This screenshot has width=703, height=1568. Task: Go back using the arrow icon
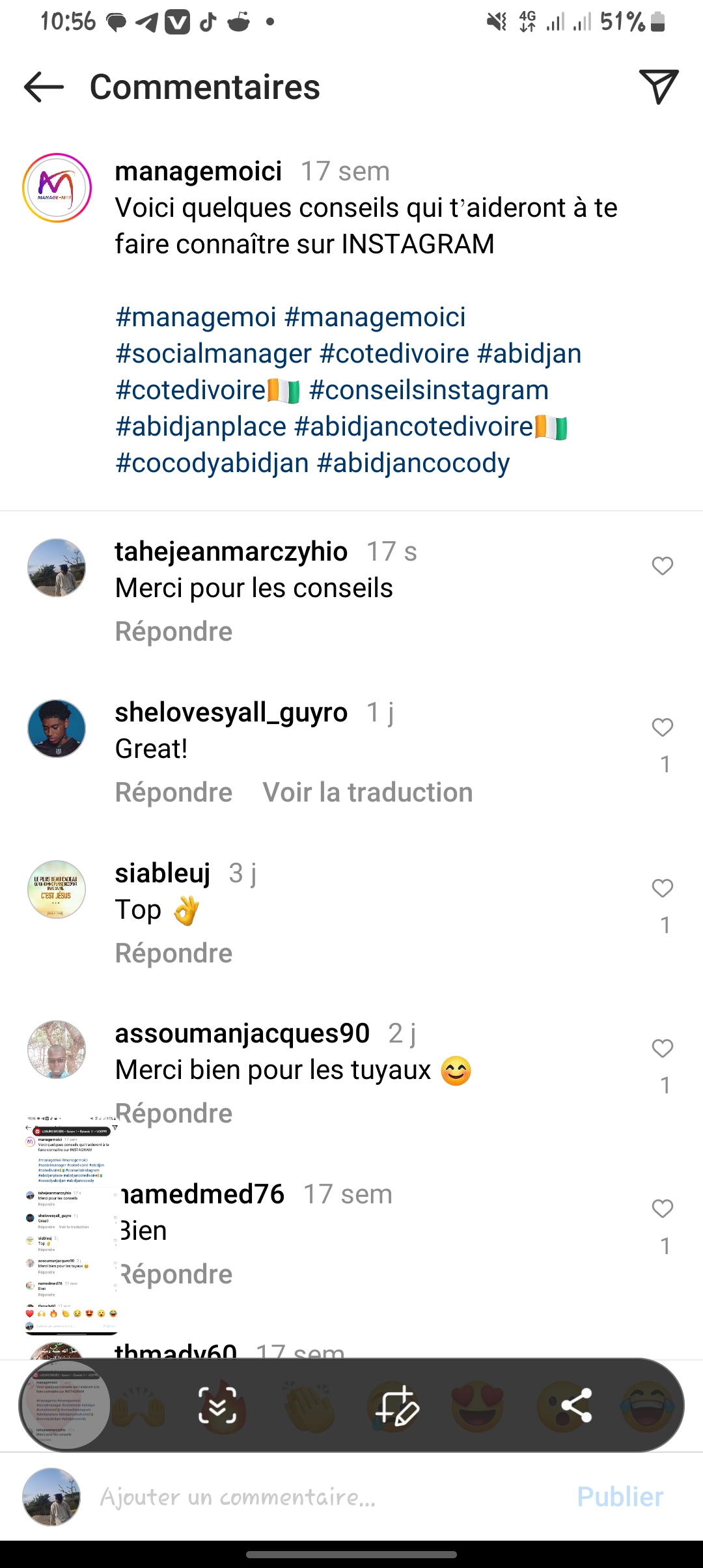pyautogui.click(x=44, y=87)
